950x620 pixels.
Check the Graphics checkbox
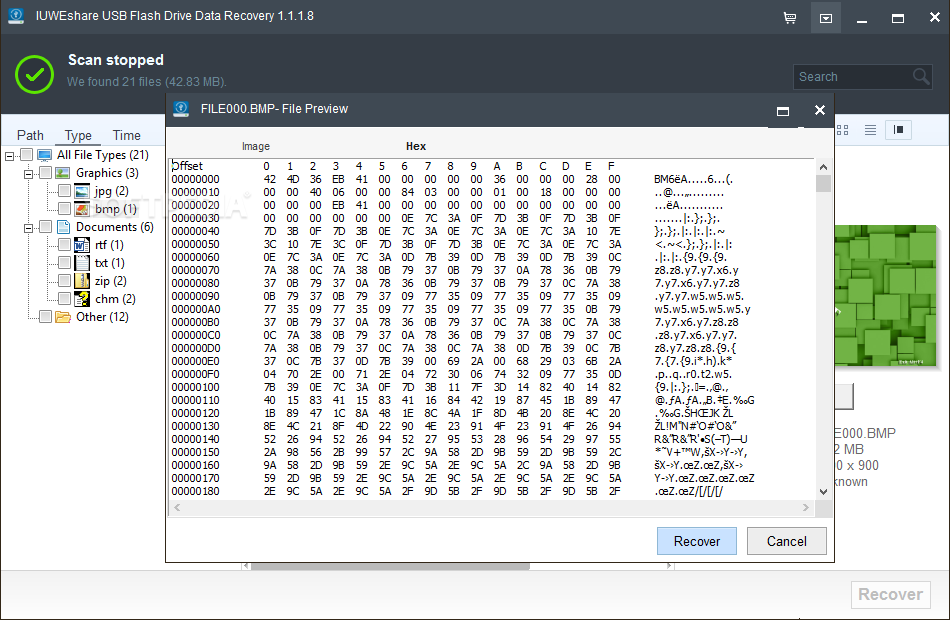click(x=45, y=173)
